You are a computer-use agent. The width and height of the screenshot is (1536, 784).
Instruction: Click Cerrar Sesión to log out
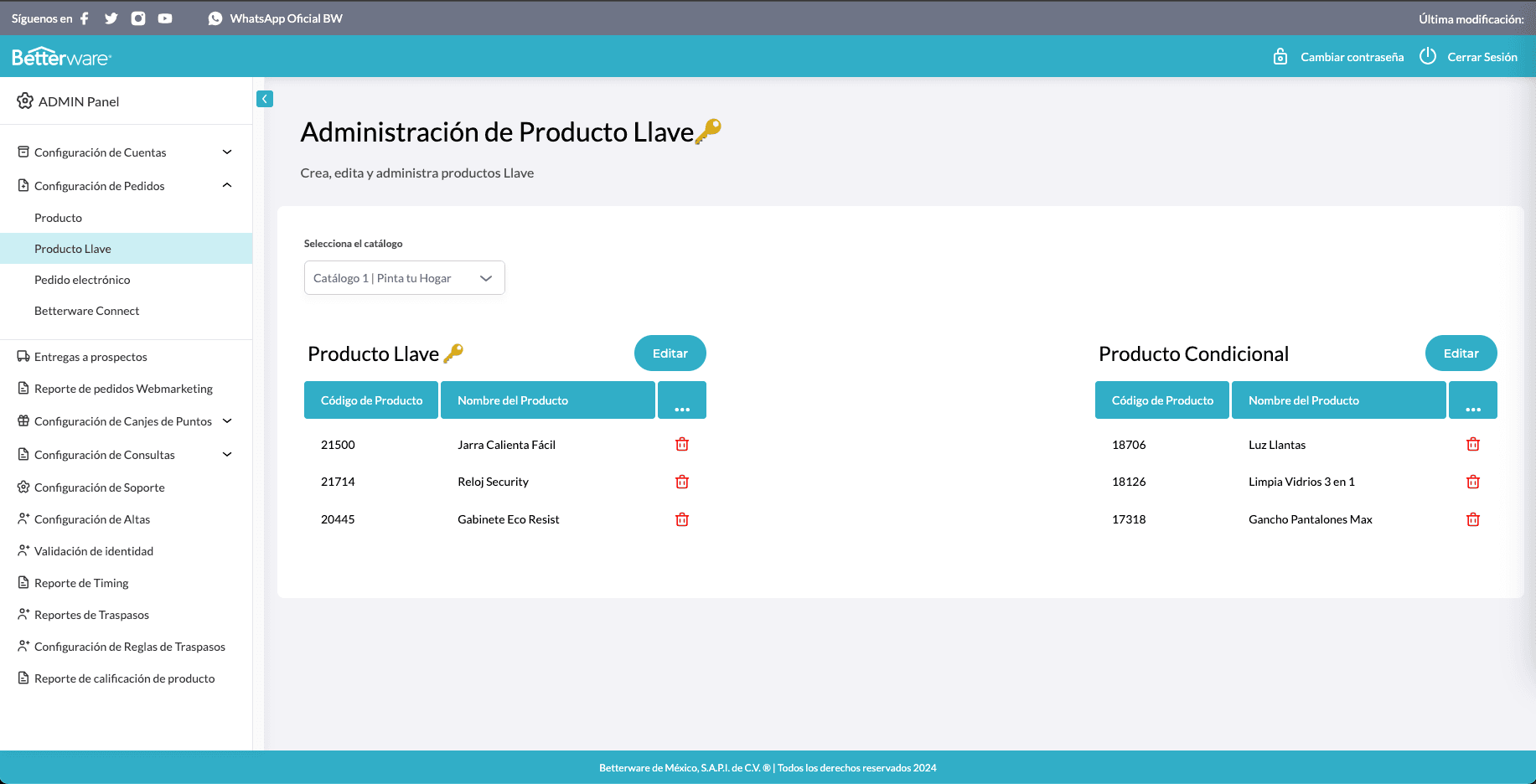(x=1482, y=57)
